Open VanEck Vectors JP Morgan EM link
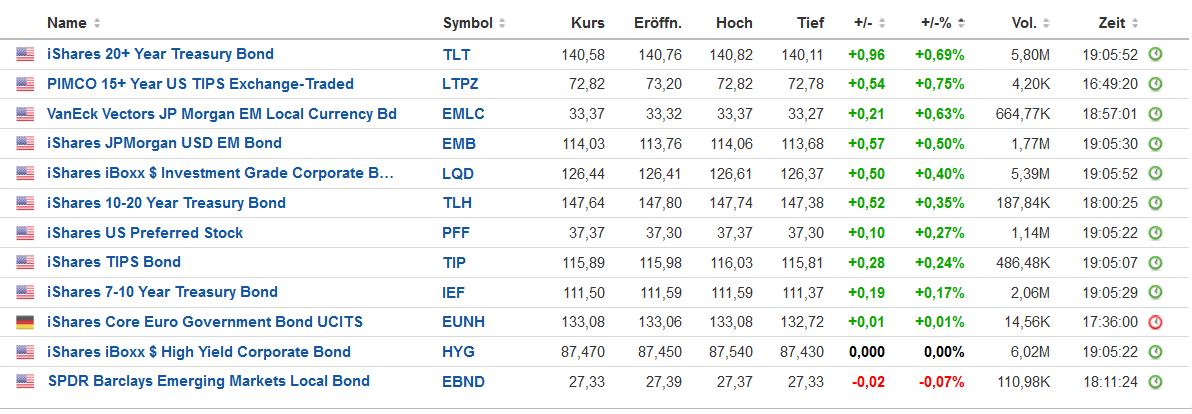Image resolution: width=1192 pixels, height=414 pixels. coord(222,114)
